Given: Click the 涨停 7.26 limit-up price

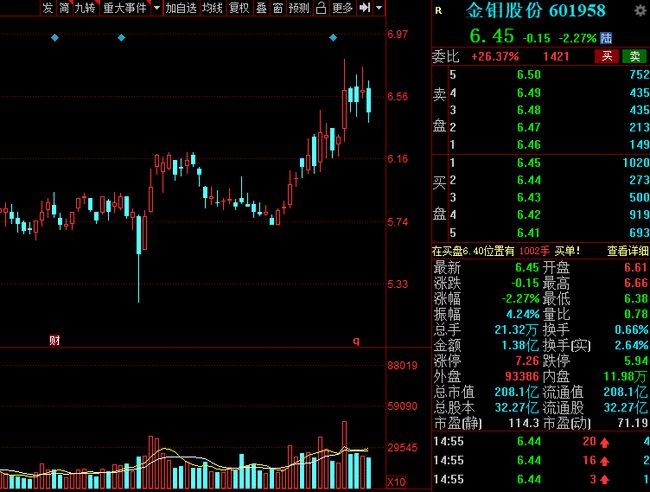Looking at the screenshot, I should [527, 361].
